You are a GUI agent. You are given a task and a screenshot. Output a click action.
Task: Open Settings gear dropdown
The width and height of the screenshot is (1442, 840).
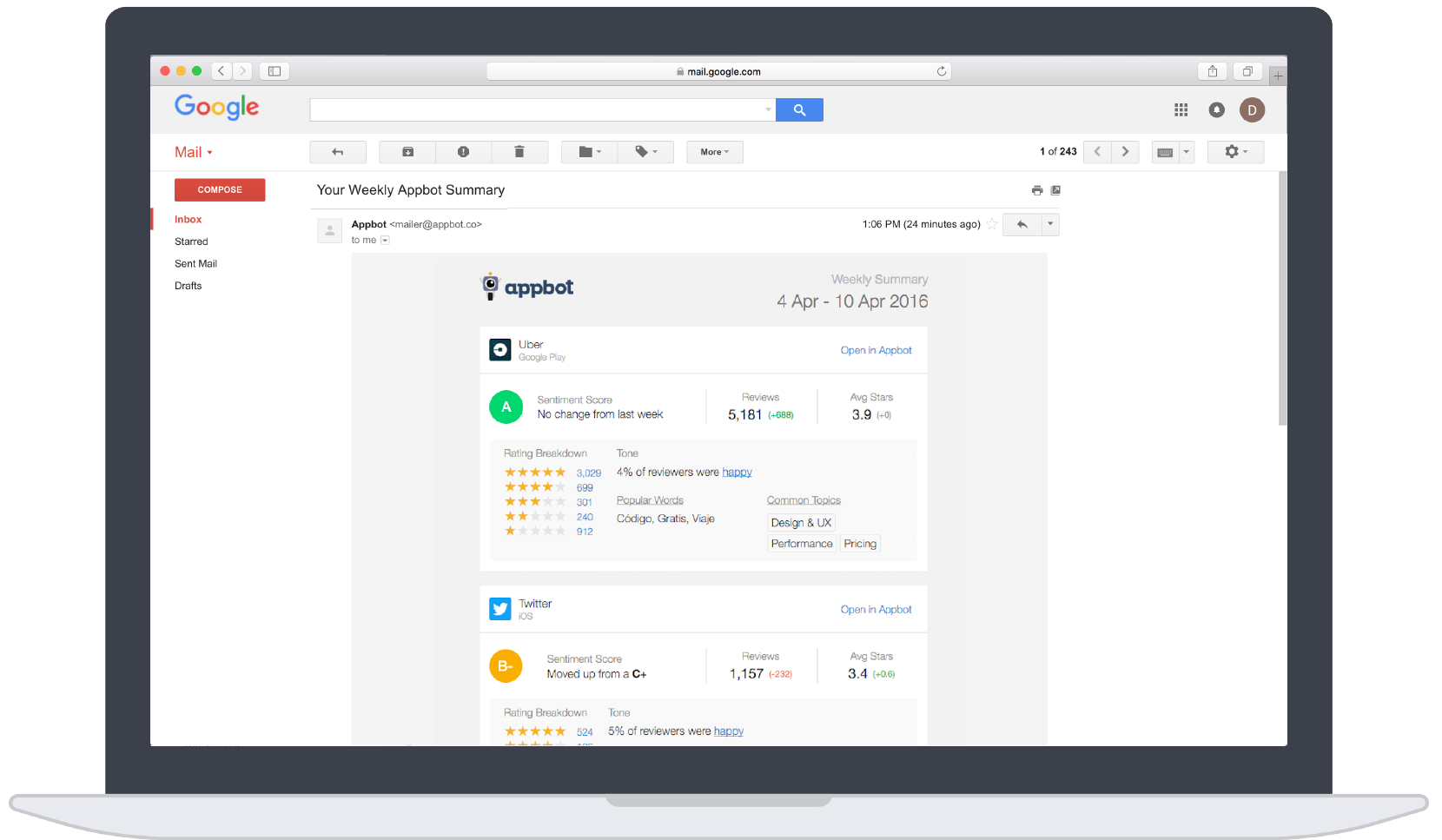(x=1235, y=152)
